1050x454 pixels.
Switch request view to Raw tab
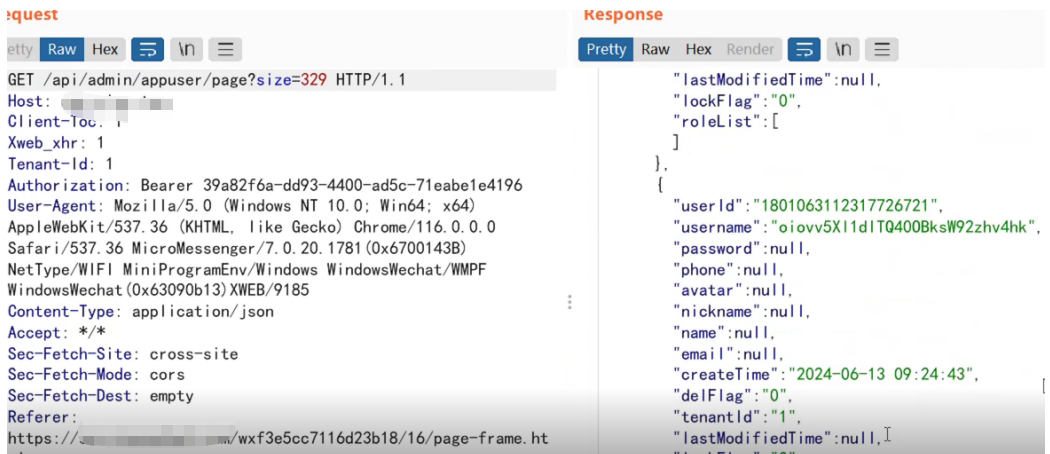[x=62, y=49]
